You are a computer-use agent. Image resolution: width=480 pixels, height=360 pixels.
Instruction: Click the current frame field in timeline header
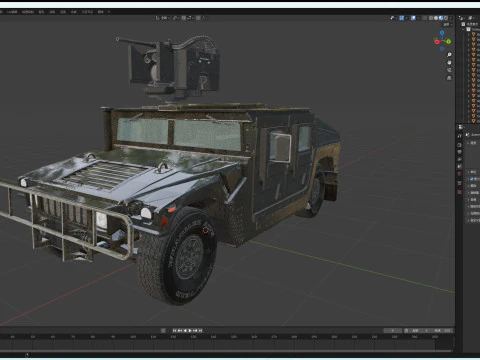pyautogui.click(x=392, y=331)
